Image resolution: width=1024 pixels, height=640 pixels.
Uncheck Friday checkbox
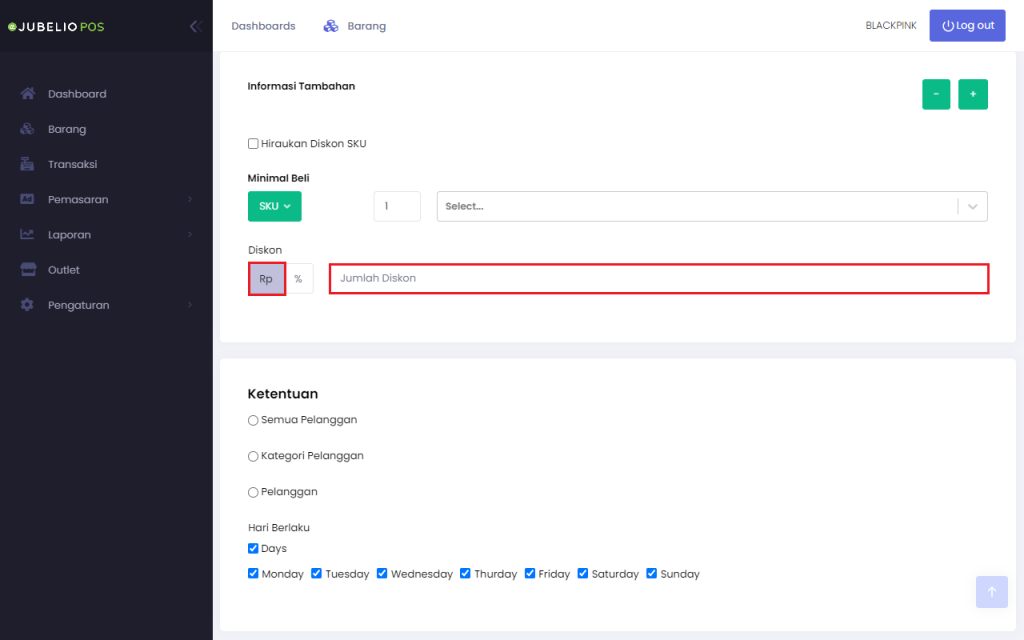click(x=530, y=573)
